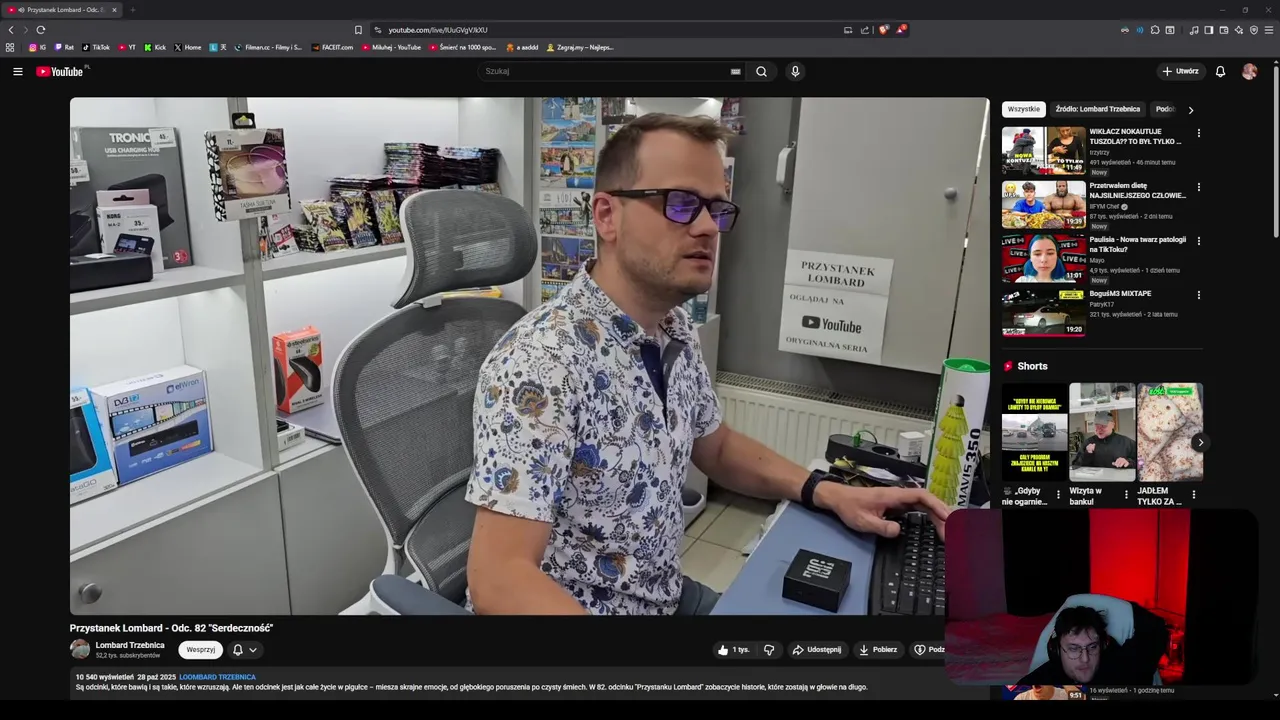Viewport: 1280px width, 720px height.
Task: Start voice search with the microphone
Action: click(795, 71)
